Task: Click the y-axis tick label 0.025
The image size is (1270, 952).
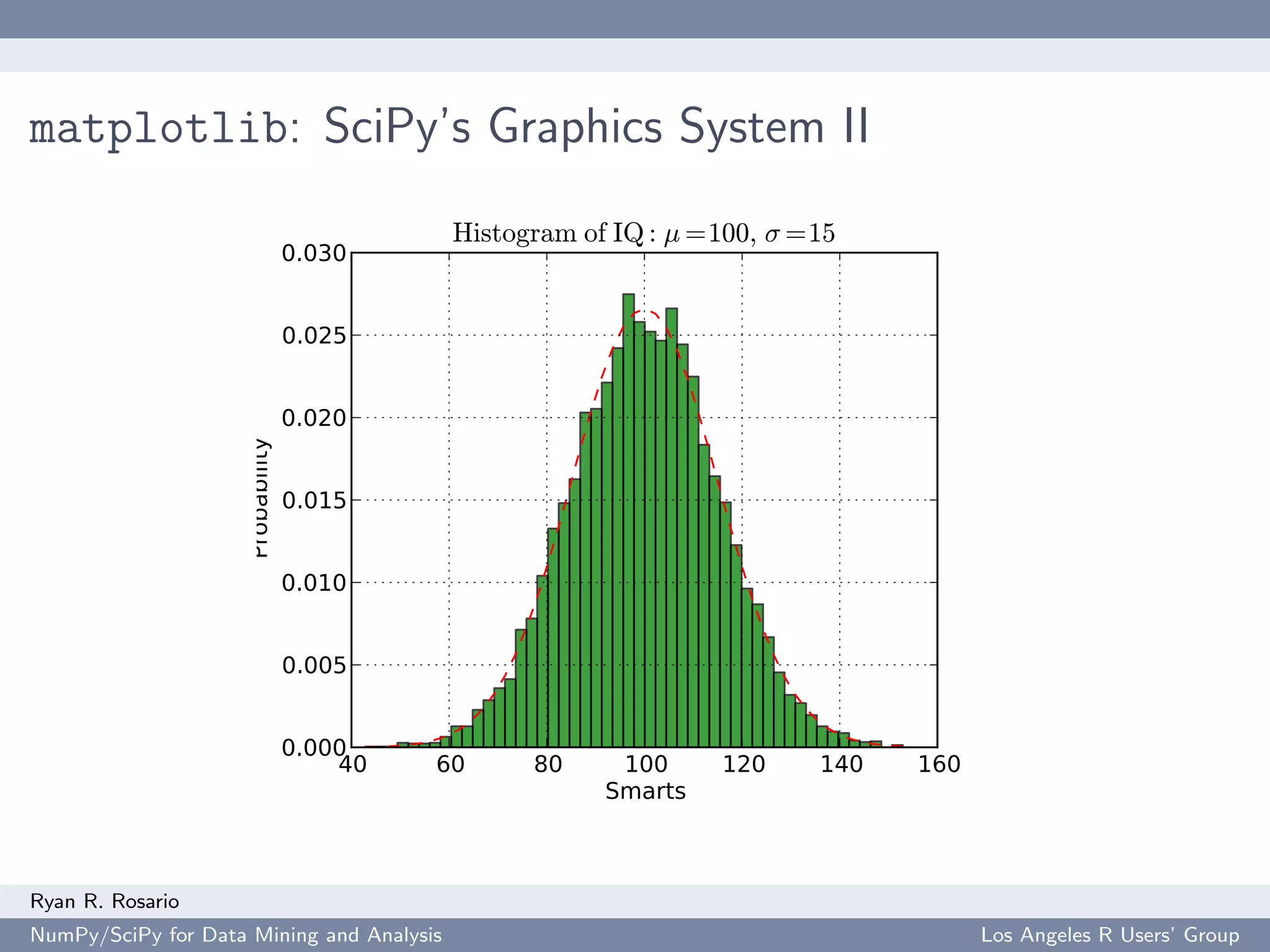Action: click(314, 335)
